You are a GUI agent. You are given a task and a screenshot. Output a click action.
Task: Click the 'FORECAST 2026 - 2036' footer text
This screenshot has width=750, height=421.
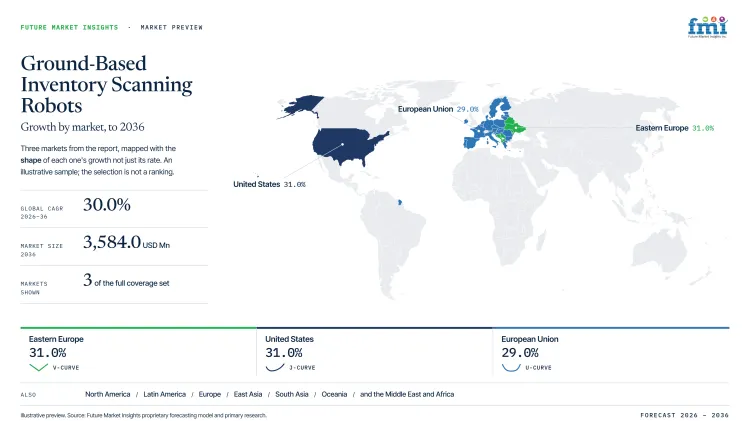(x=684, y=415)
